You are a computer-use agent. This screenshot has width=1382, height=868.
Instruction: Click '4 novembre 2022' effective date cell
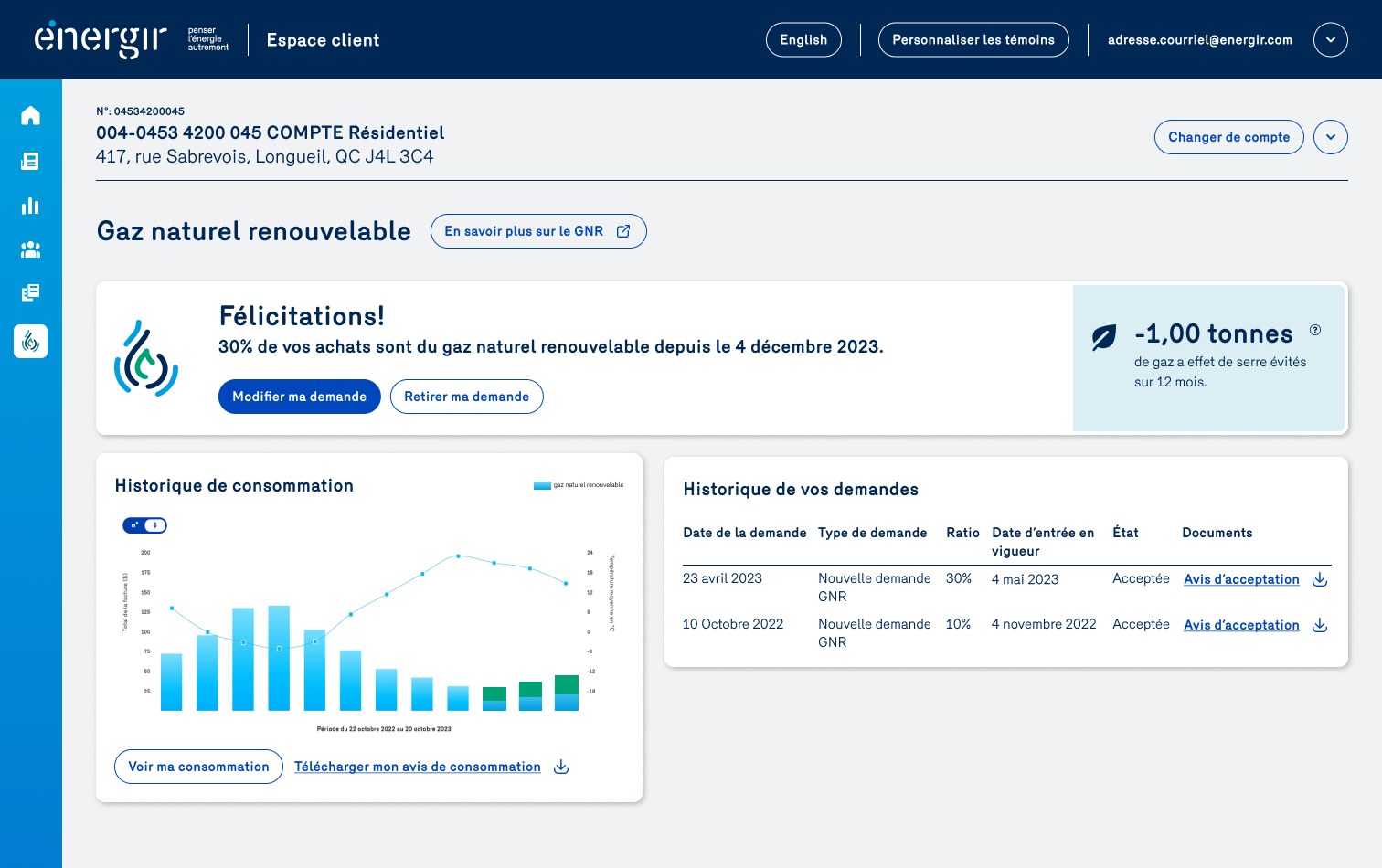(1044, 624)
